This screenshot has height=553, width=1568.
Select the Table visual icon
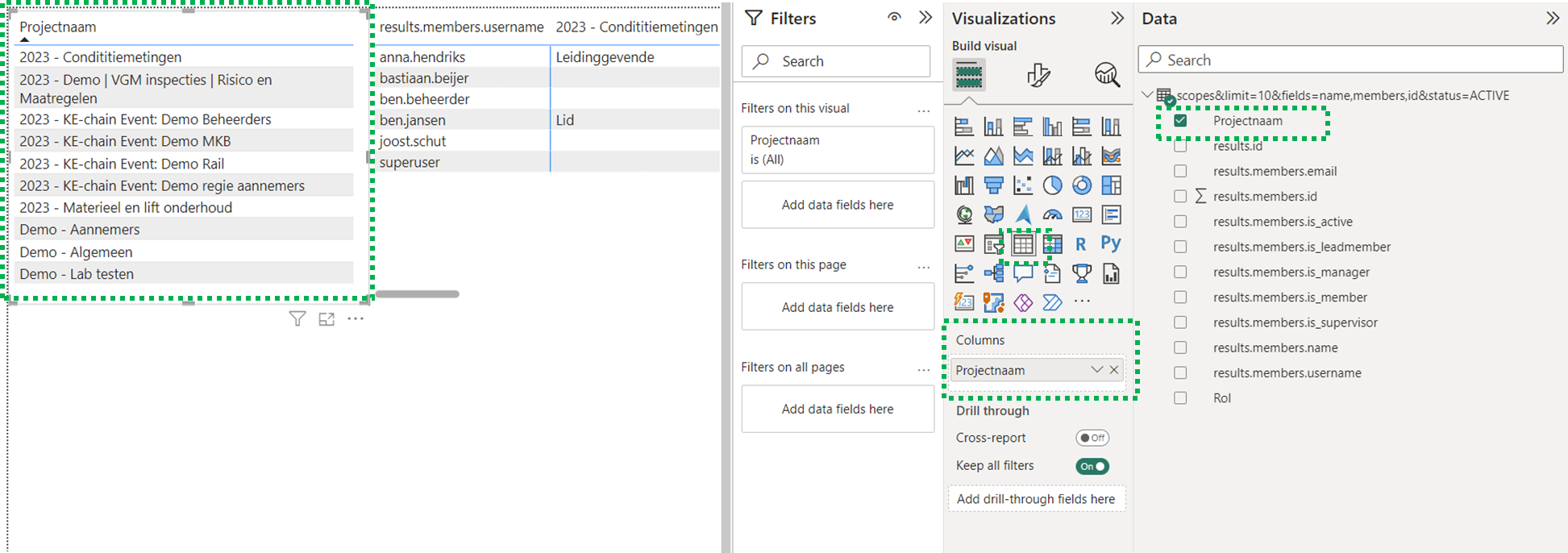[x=1023, y=243]
